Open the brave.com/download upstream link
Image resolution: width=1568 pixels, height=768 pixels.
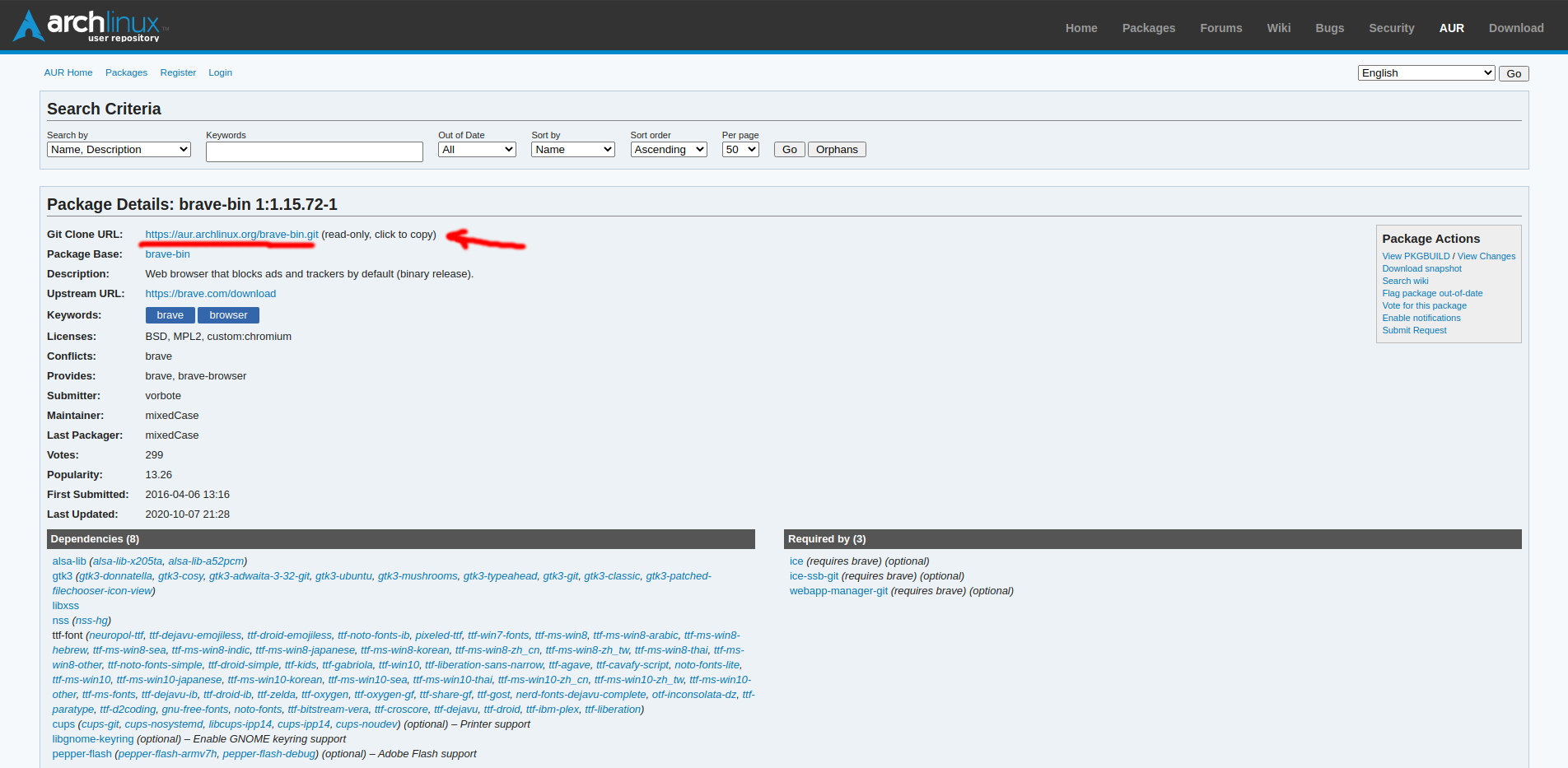(x=211, y=294)
